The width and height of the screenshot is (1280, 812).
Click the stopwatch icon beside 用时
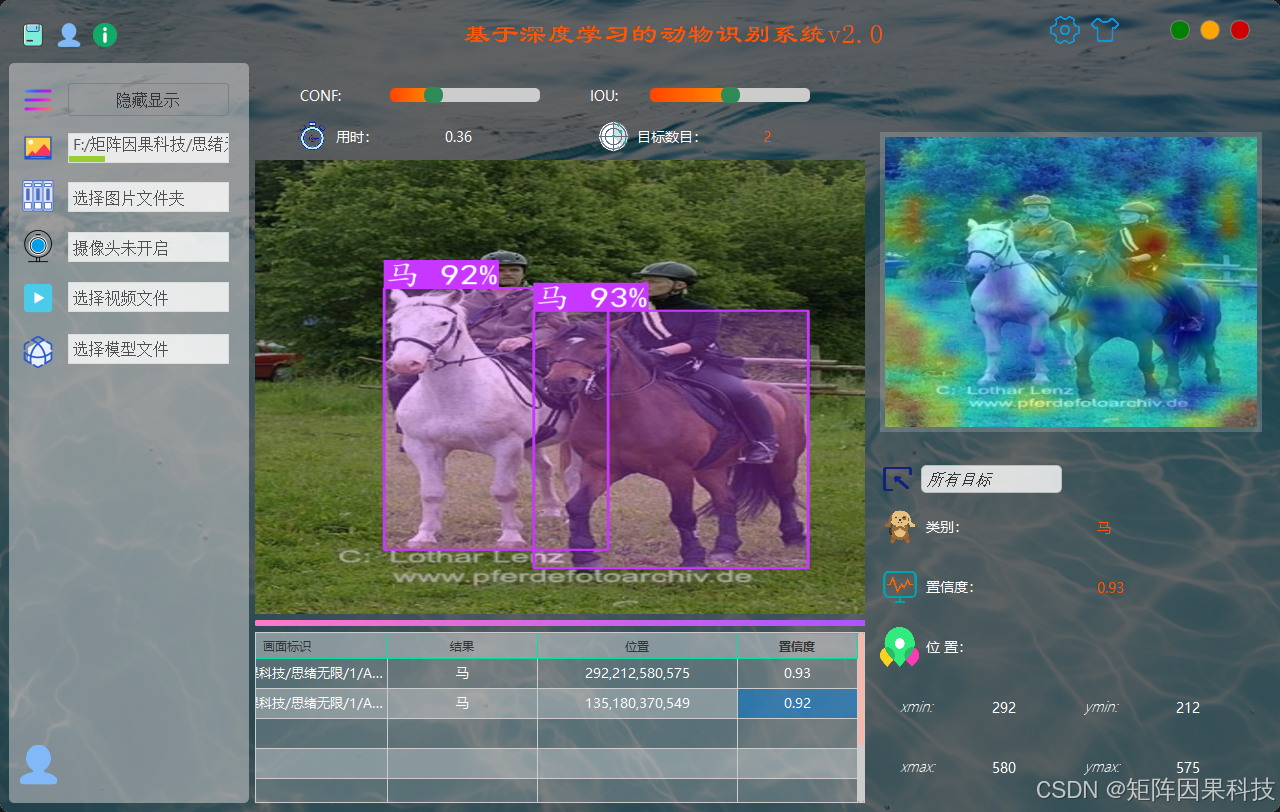(313, 136)
